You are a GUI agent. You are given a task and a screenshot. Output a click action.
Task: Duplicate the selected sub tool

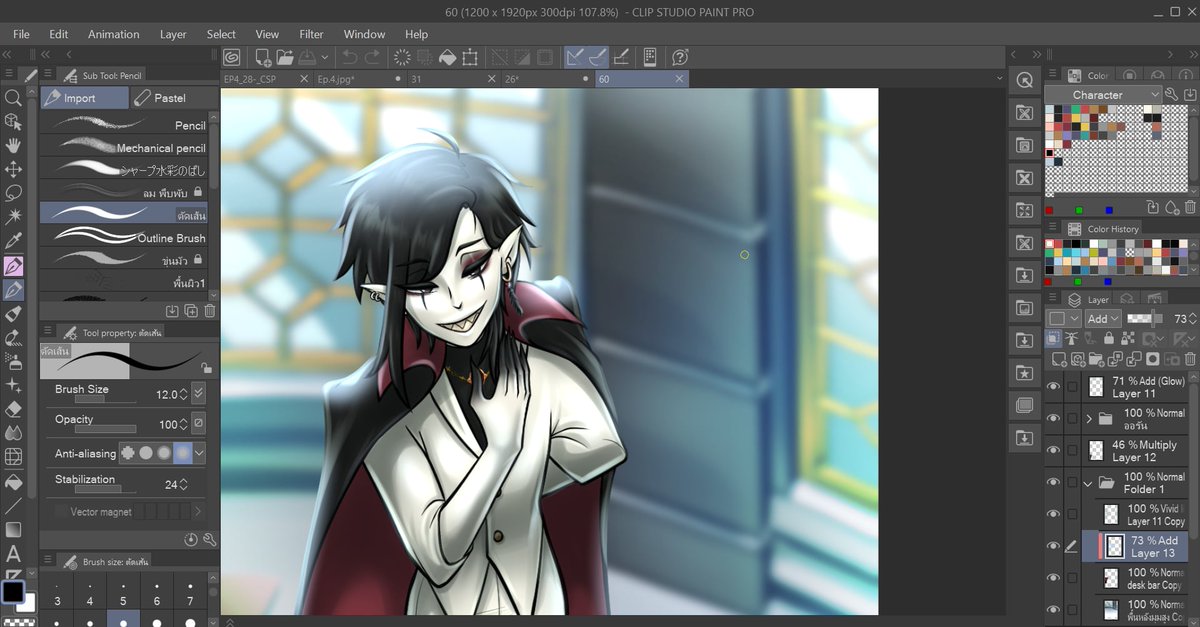191,312
